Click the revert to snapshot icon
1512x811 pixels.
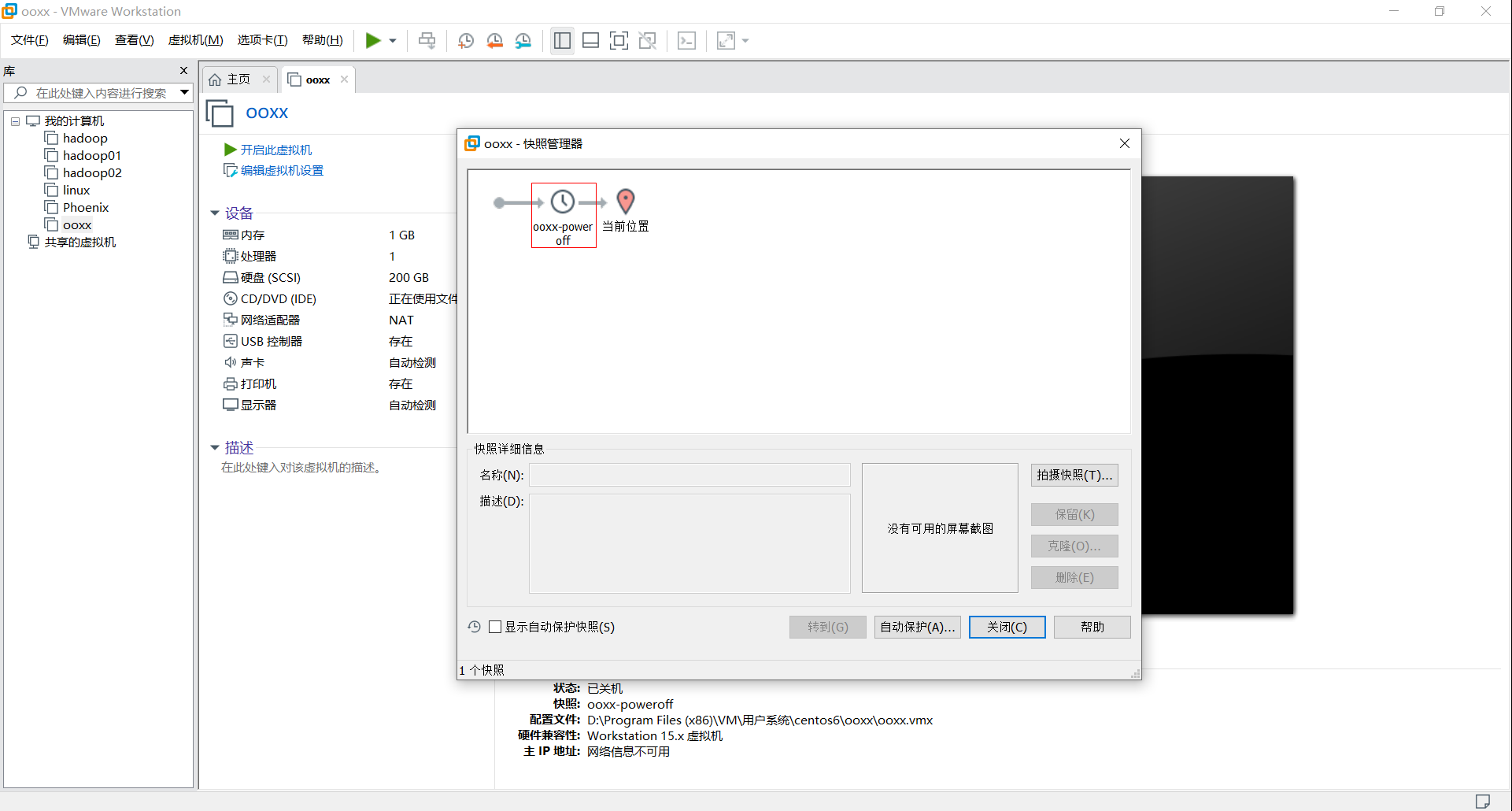tap(495, 40)
